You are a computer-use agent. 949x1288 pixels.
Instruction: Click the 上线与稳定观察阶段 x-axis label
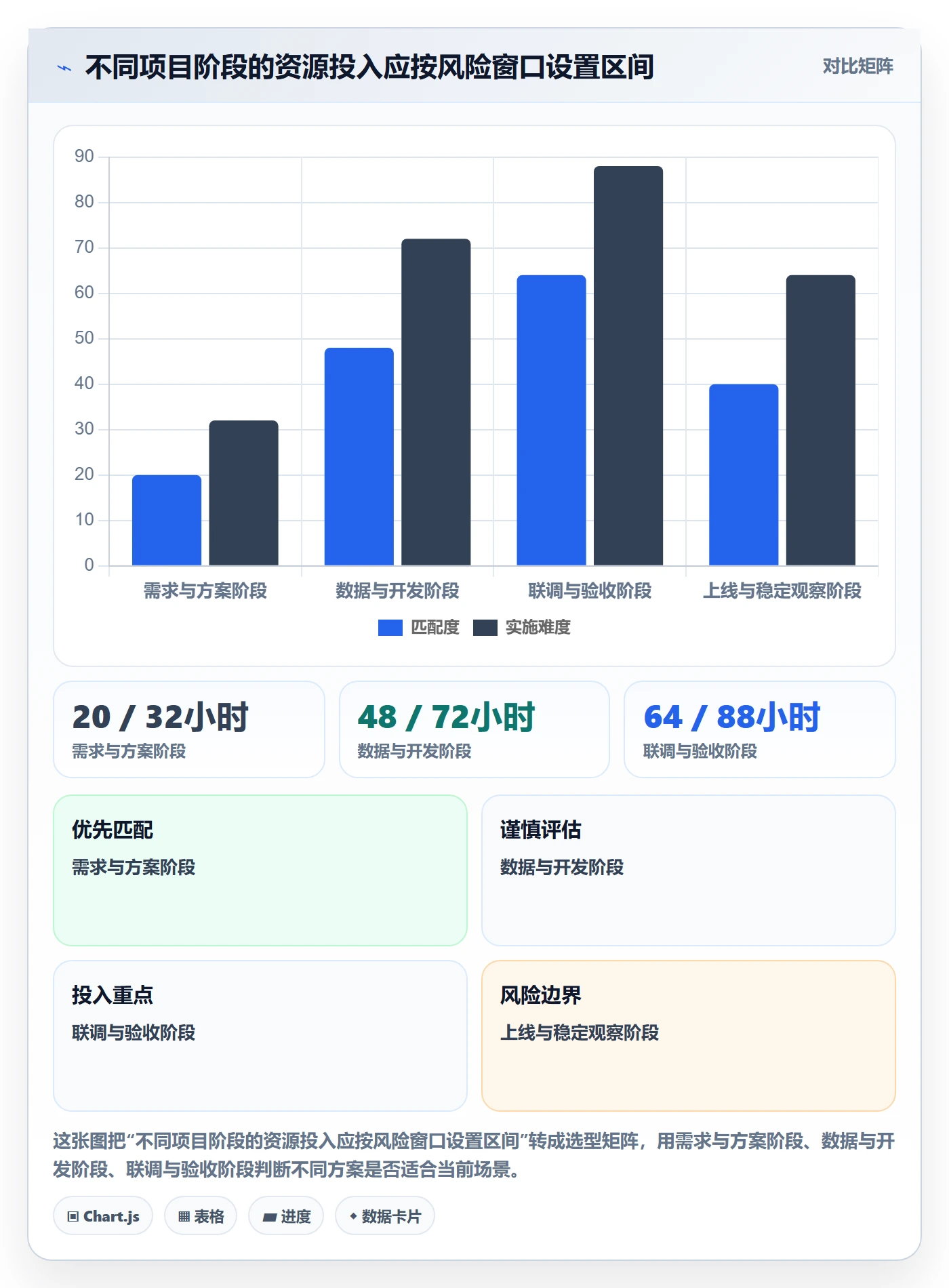coord(782,591)
